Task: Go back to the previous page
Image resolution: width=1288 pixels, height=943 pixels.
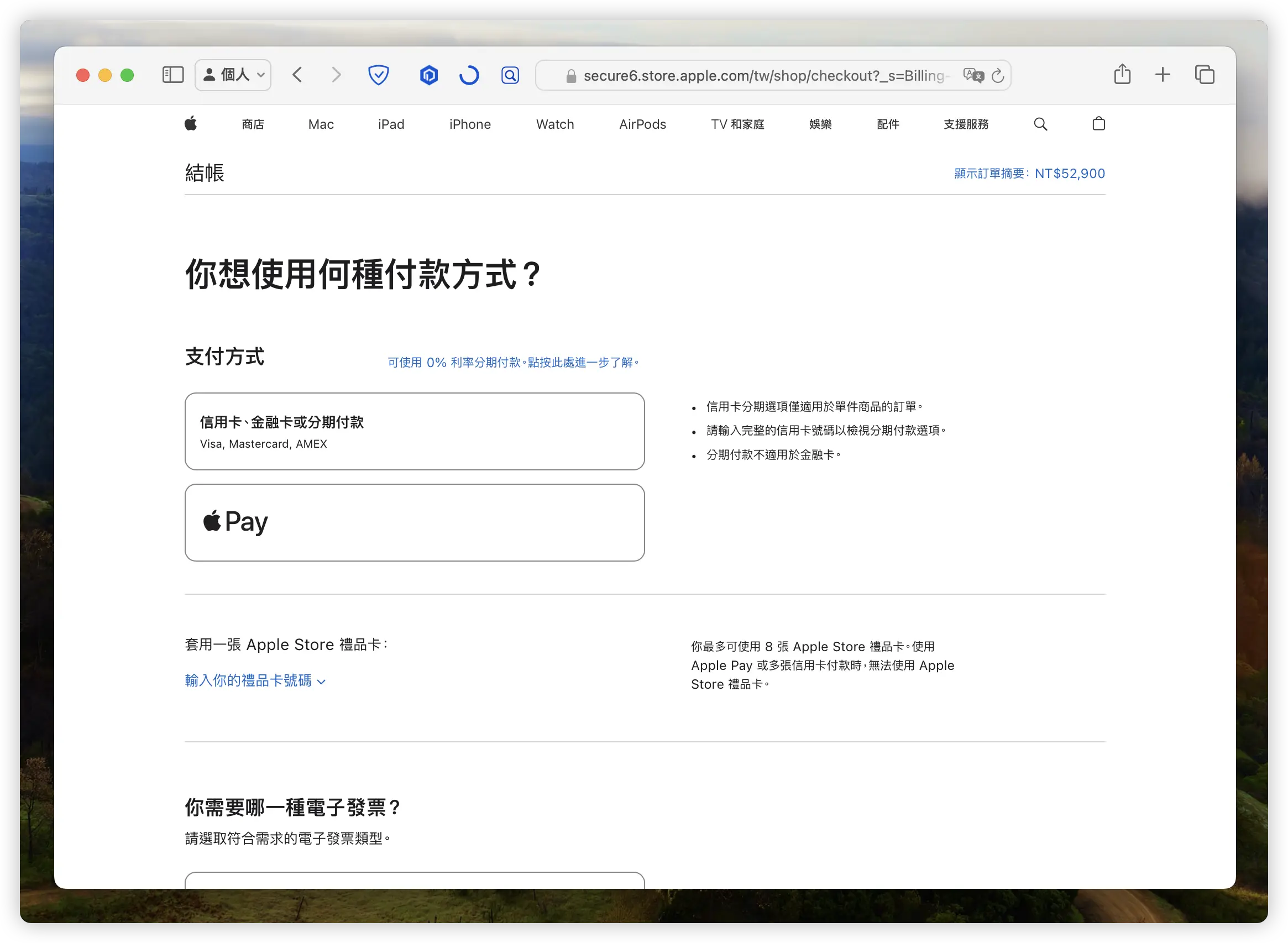Action: tap(297, 75)
